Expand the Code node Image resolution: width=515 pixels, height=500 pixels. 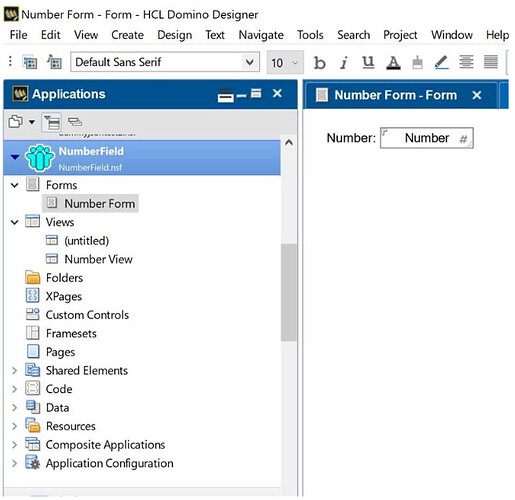14,389
